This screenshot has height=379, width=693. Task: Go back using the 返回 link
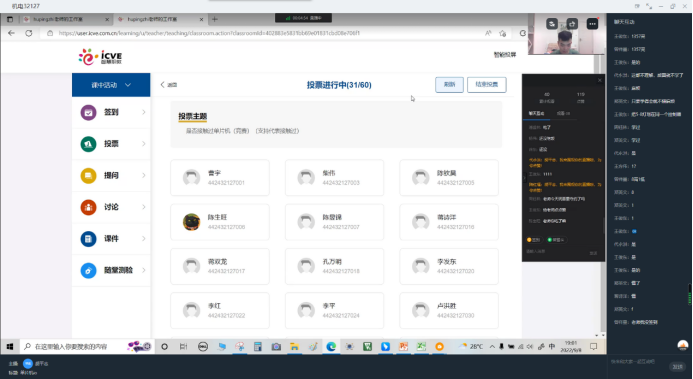(x=169, y=84)
